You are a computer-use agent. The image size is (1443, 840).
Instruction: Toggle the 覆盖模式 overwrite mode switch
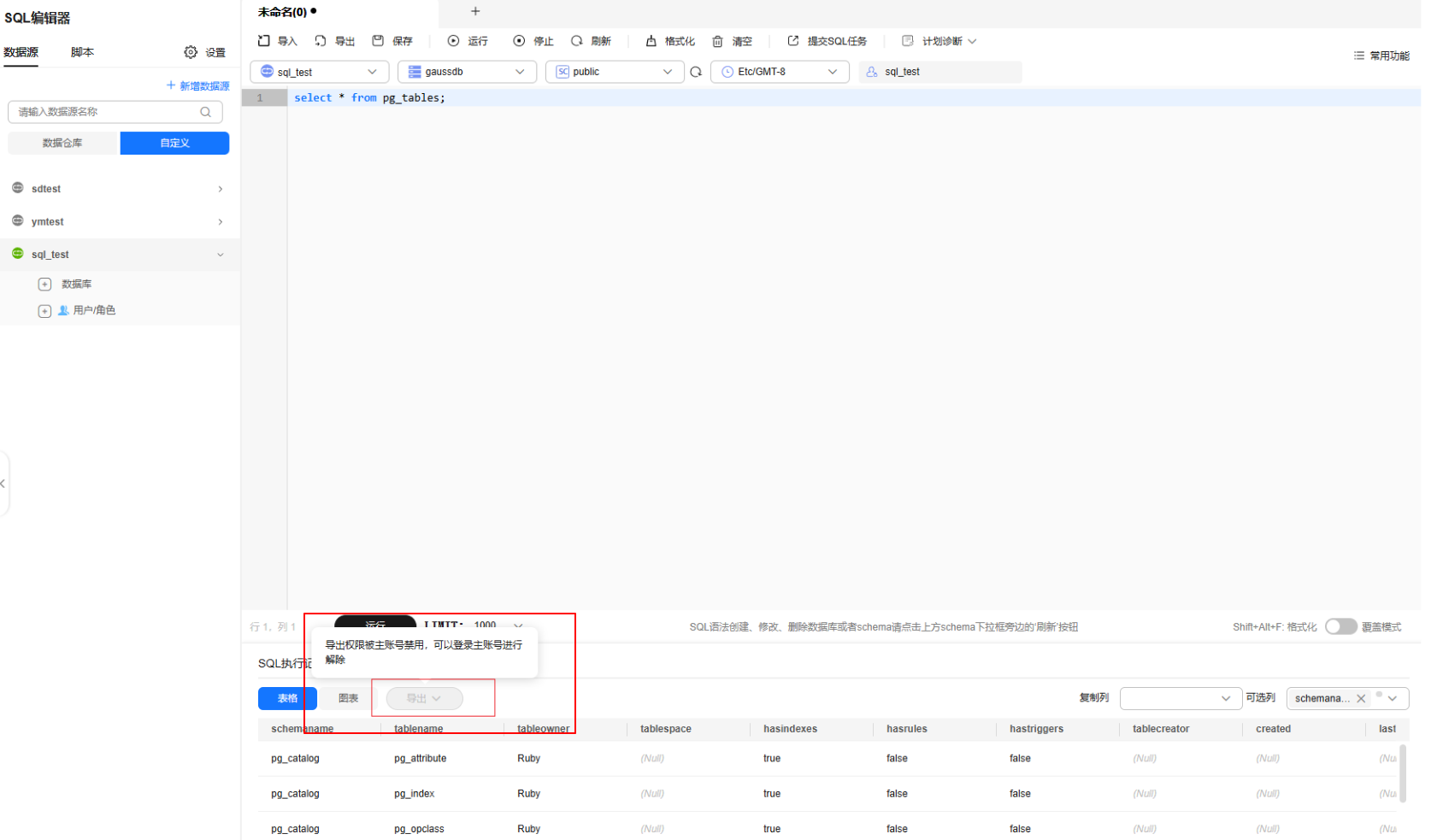pyautogui.click(x=1340, y=626)
